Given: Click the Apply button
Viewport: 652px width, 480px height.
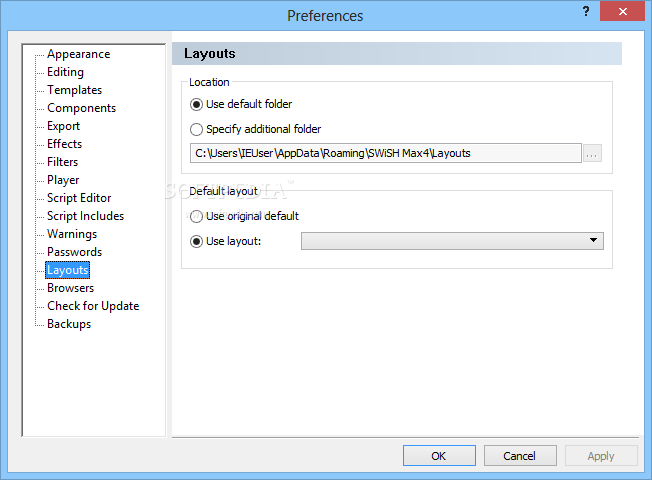Looking at the screenshot, I should (601, 456).
